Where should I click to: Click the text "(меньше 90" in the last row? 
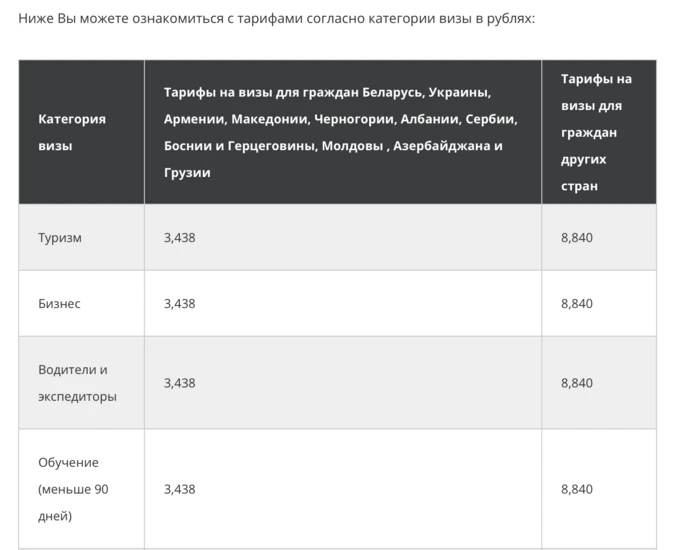pyautogui.click(x=73, y=489)
